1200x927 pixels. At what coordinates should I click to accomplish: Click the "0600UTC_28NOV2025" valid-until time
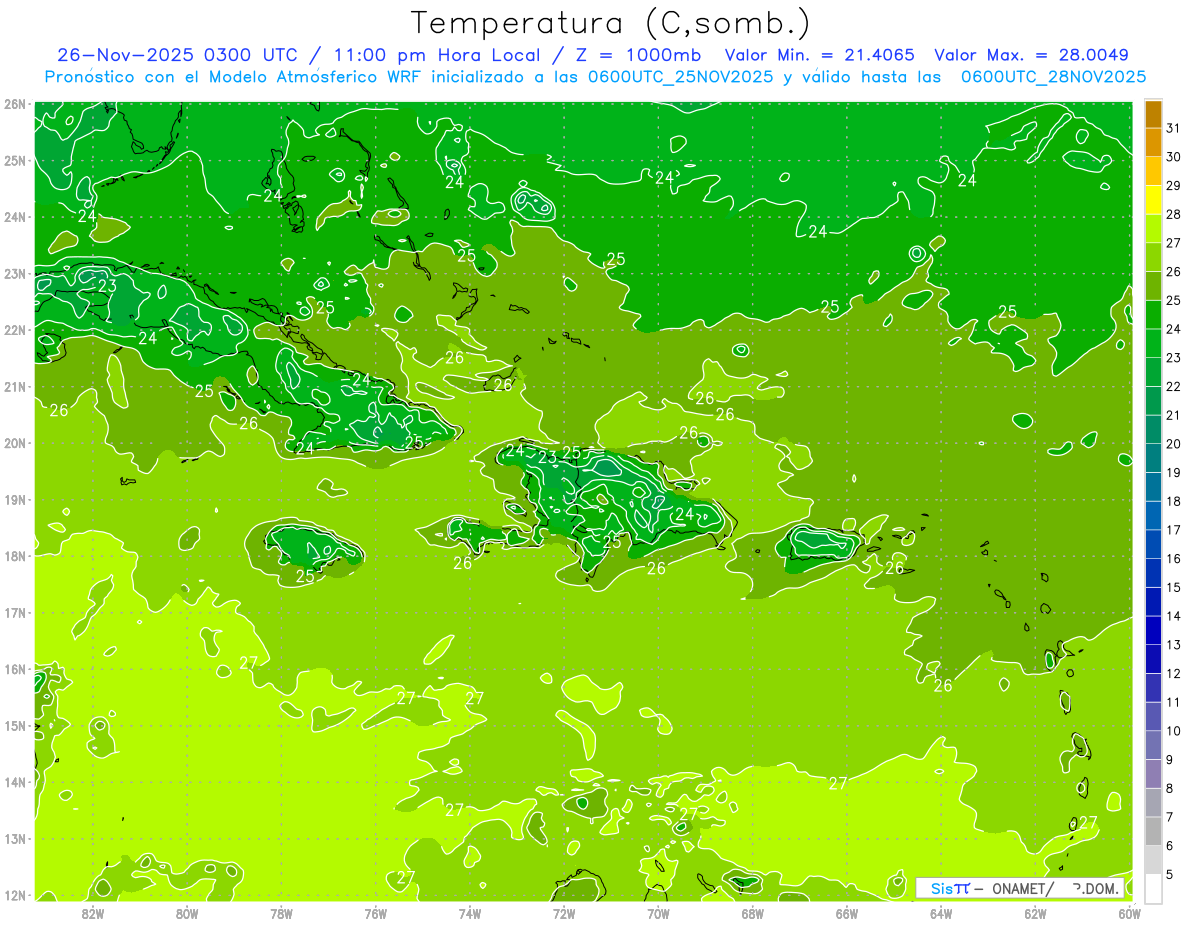click(x=1053, y=76)
